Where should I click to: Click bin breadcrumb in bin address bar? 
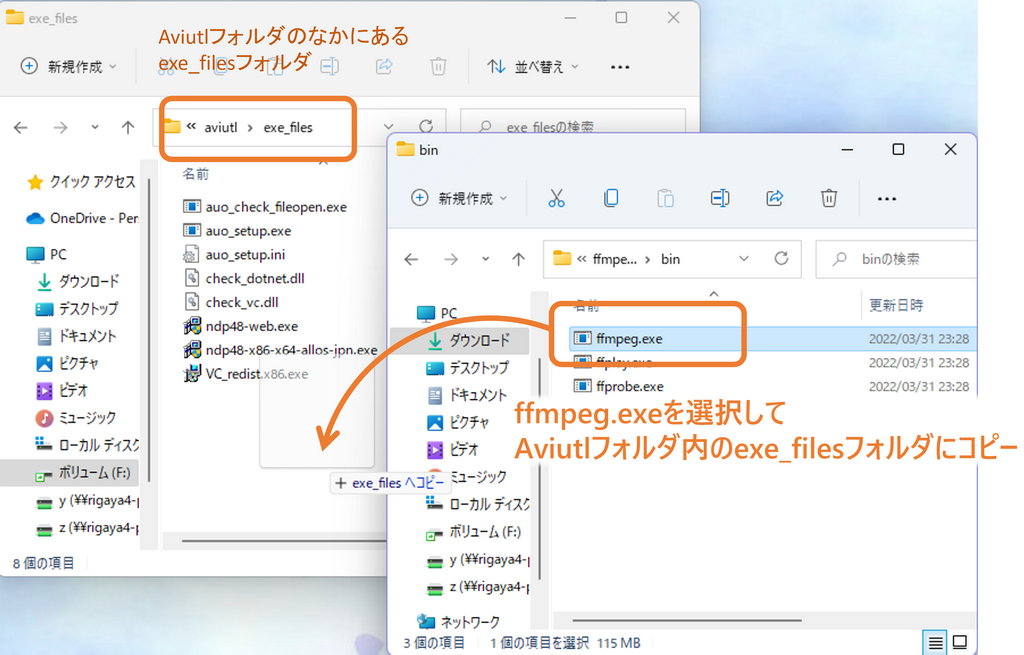[x=671, y=259]
